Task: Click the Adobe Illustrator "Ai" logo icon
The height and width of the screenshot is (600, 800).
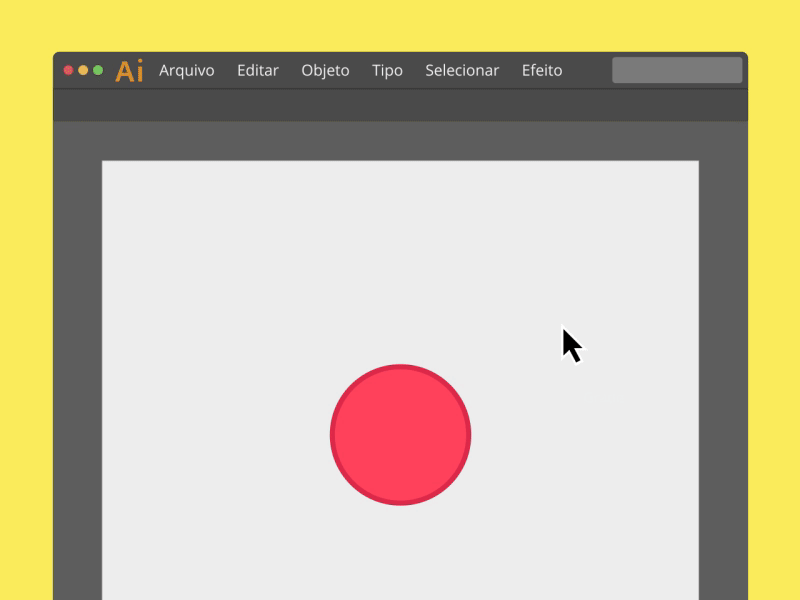Action: click(129, 70)
